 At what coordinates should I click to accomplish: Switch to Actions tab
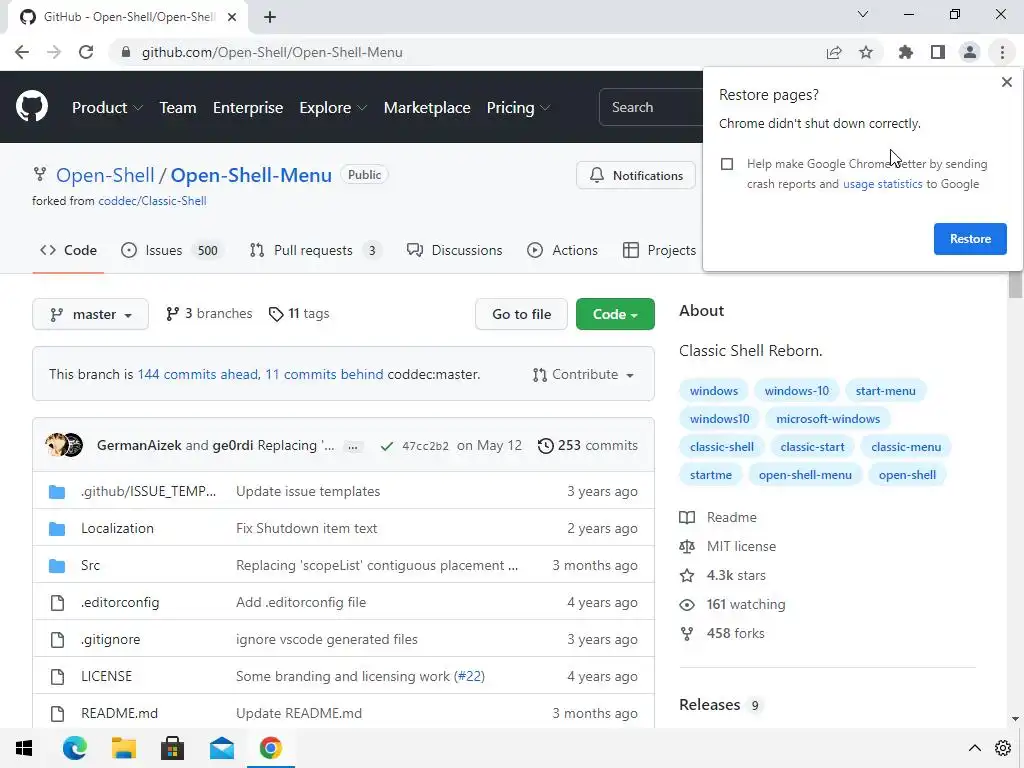point(562,251)
